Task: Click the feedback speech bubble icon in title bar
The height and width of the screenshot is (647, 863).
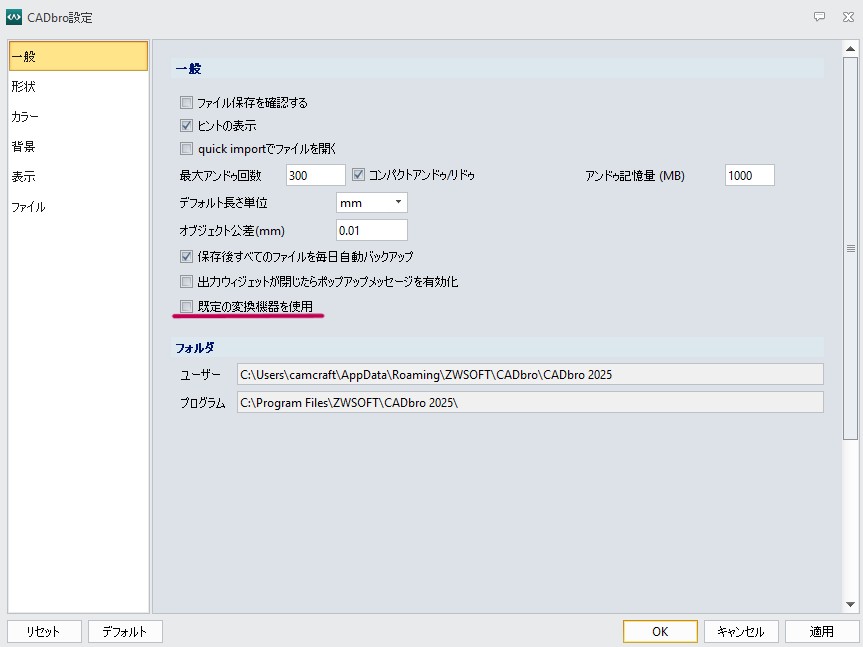Action: (820, 17)
